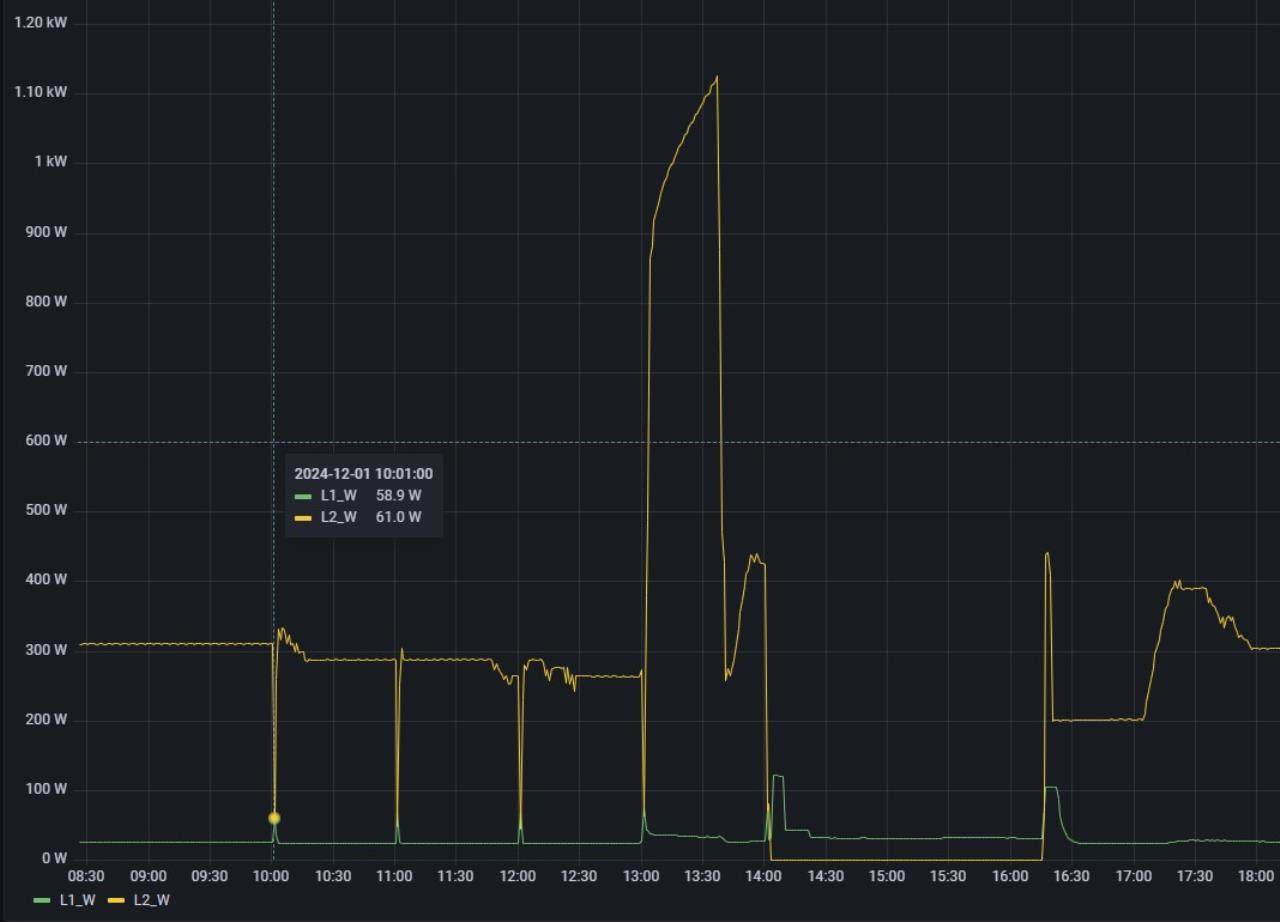The height and width of the screenshot is (922, 1280).
Task: Click the 10:00 time axis label
Action: [x=271, y=876]
